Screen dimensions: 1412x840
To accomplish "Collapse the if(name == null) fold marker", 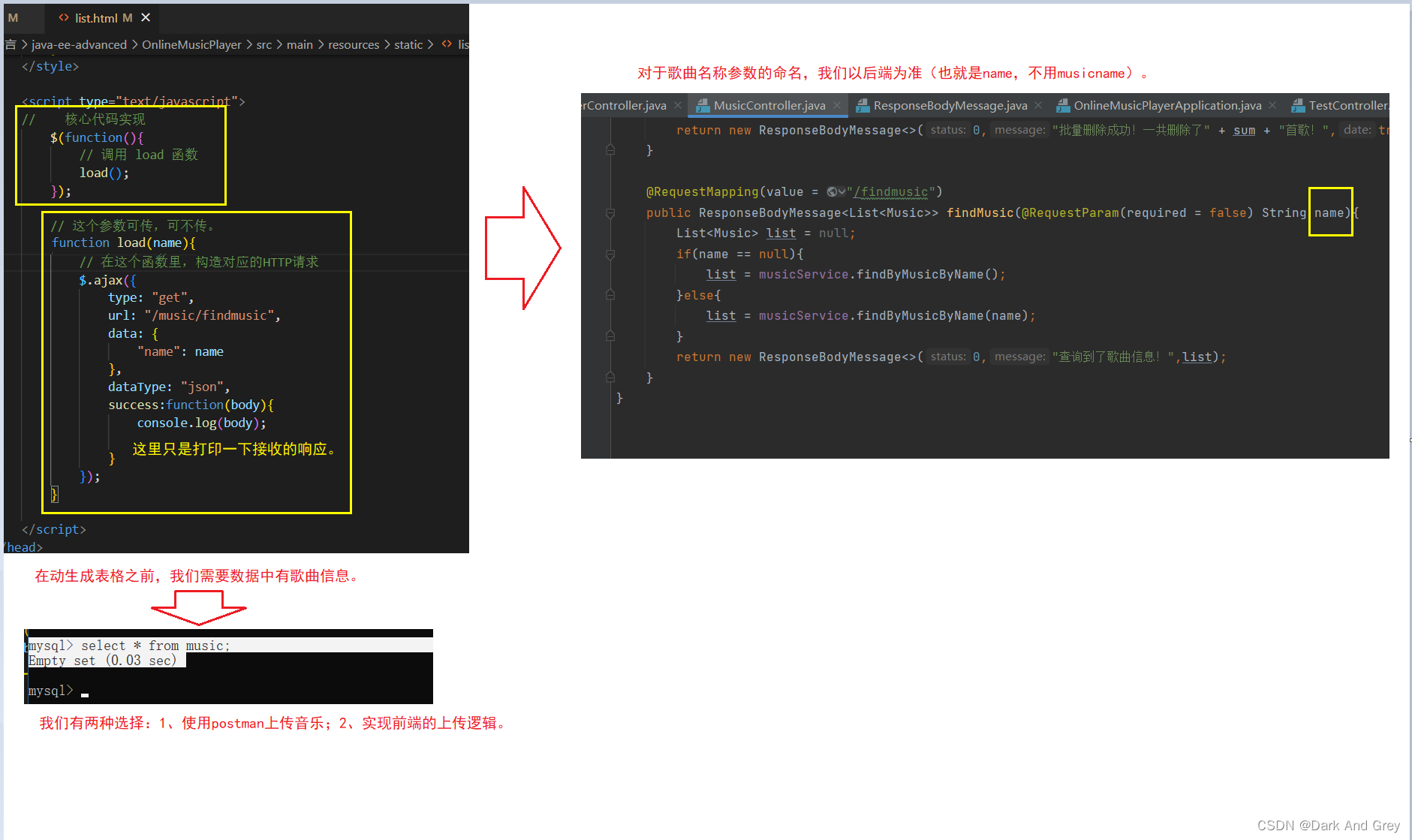I will (x=610, y=254).
